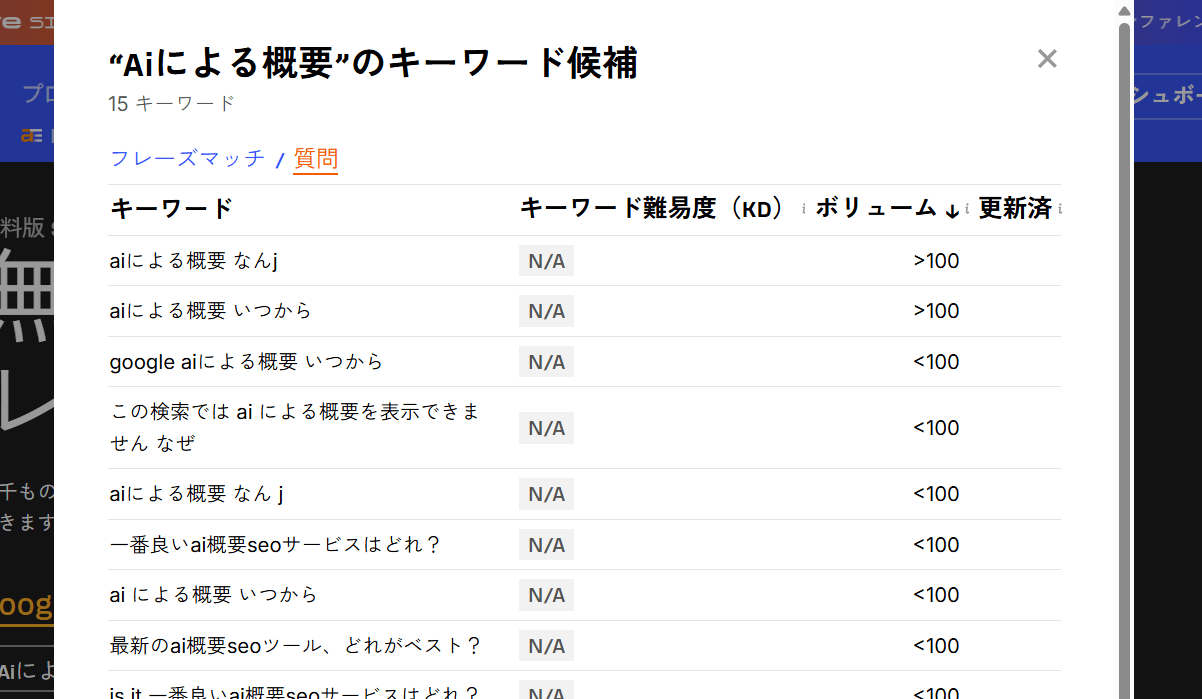
Task: Select the 質問 tab
Action: pyautogui.click(x=314, y=158)
